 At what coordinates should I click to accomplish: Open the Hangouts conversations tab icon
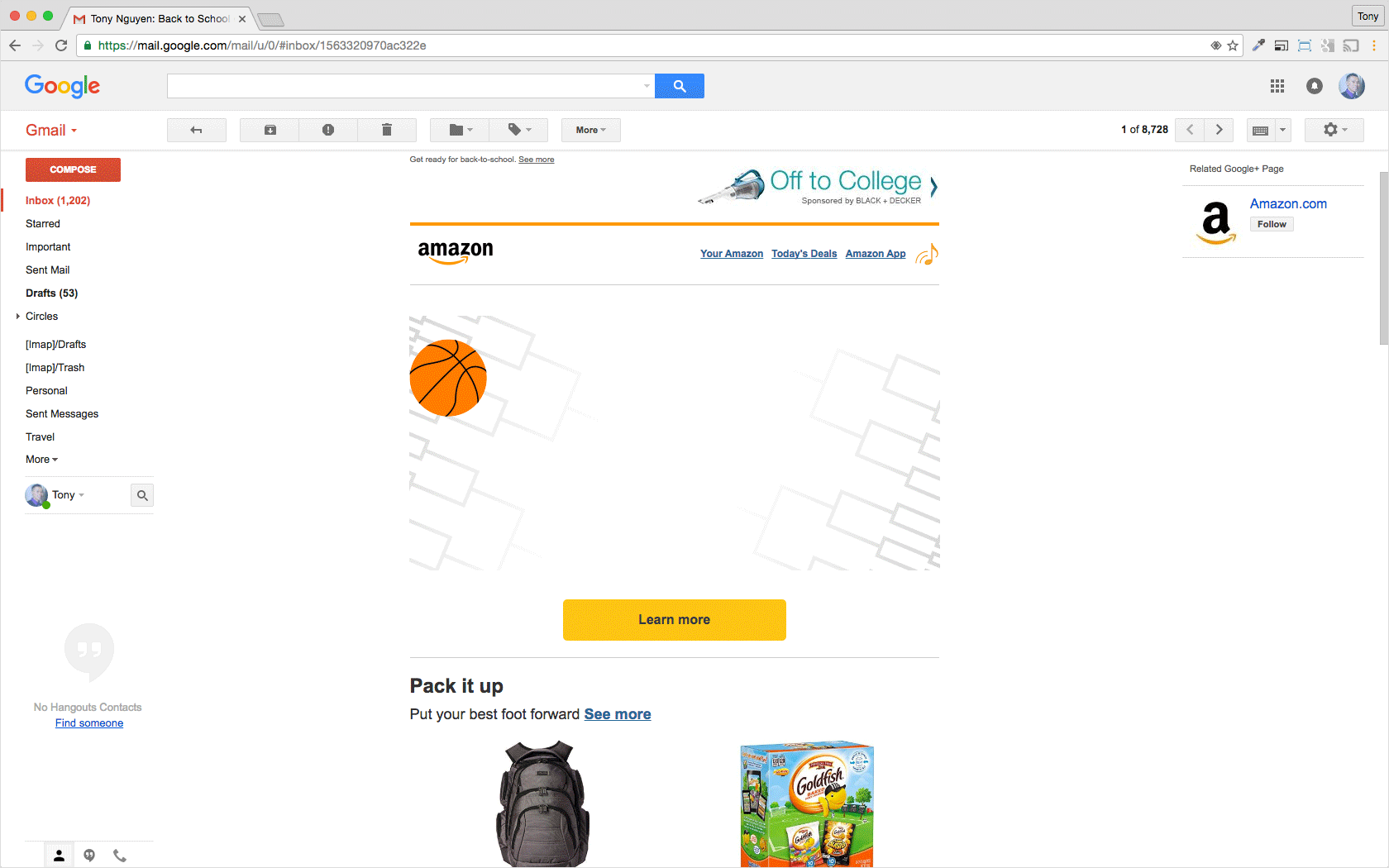[x=89, y=856]
